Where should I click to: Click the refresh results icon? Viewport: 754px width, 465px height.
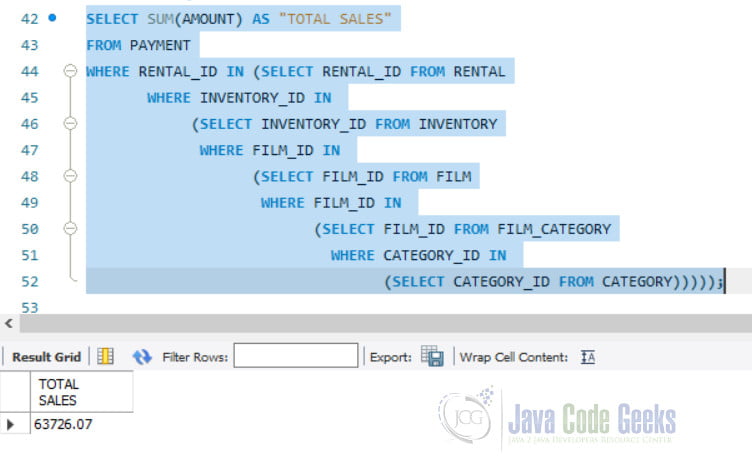tap(142, 357)
